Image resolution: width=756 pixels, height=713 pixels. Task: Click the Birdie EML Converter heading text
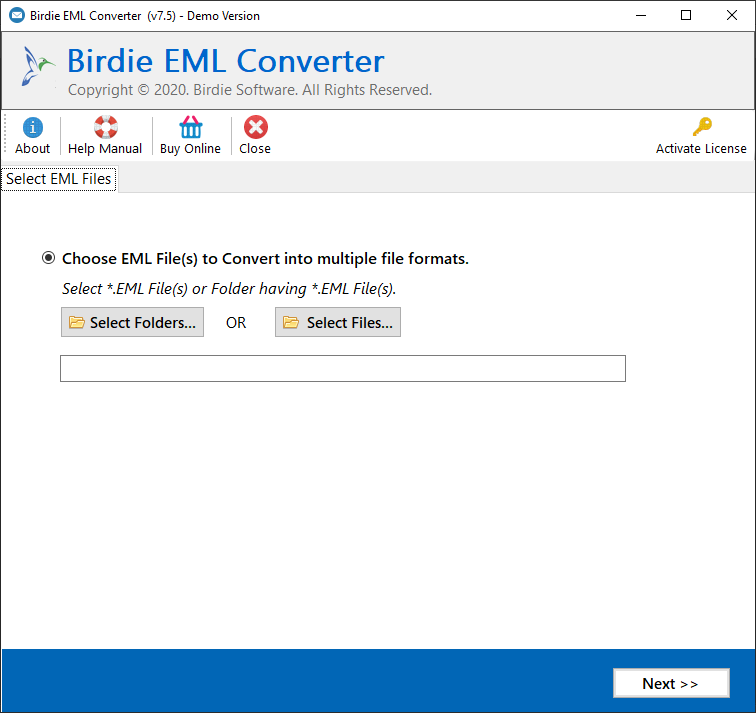(x=226, y=61)
